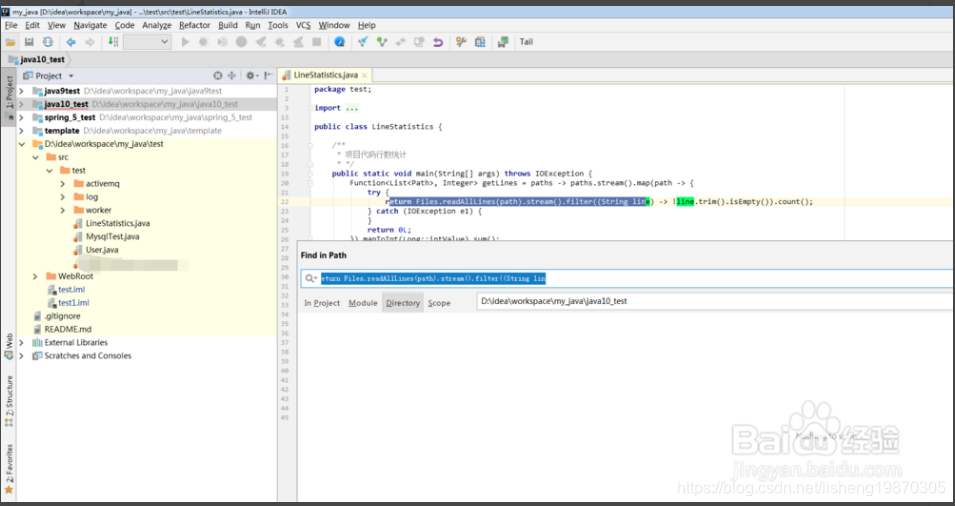Open Project panel settings gear icon
955x506 pixels.
250,76
